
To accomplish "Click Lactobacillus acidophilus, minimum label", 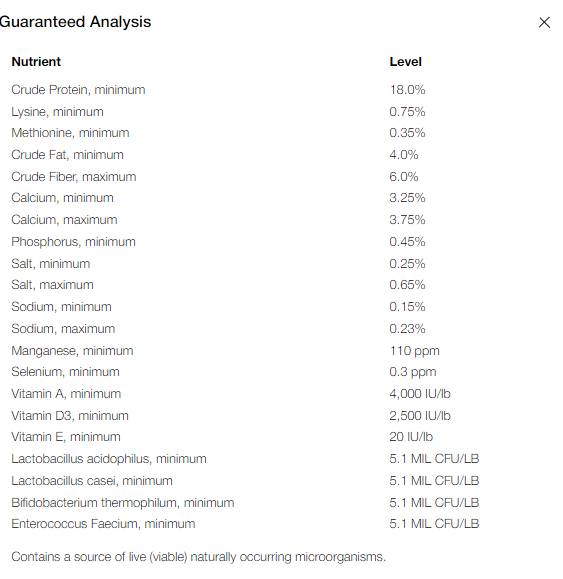I will 109,459.
